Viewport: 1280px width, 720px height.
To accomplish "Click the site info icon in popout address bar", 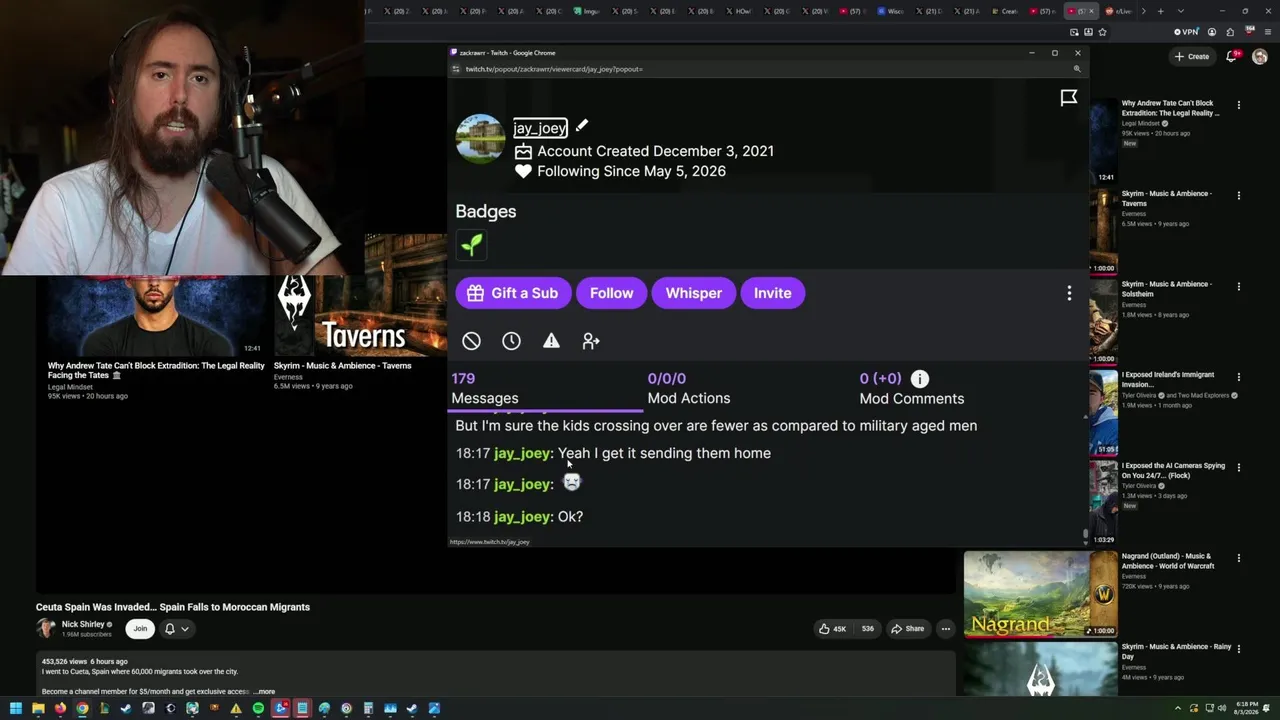I will pos(456,69).
